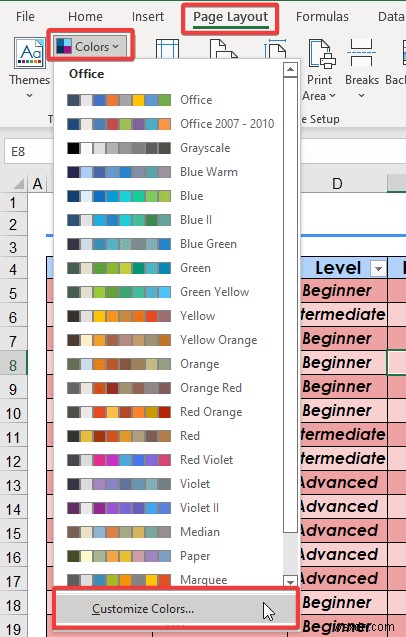
Task: Open the Insert ribbon tab
Action: click(148, 17)
